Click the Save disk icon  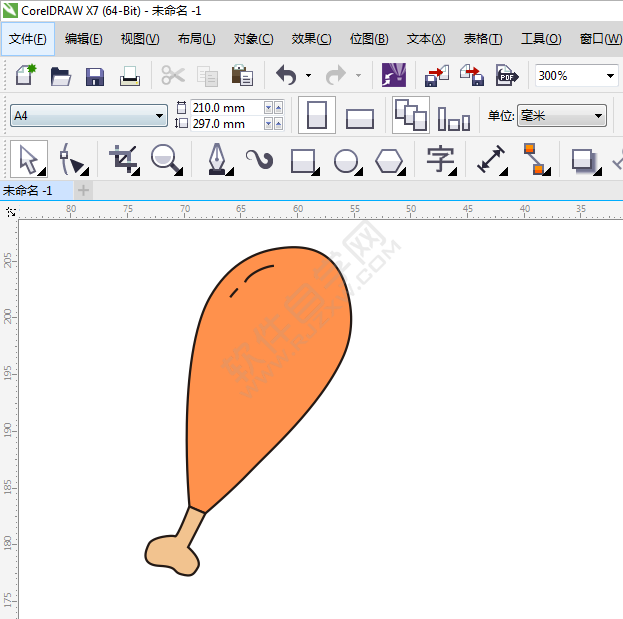[95, 76]
